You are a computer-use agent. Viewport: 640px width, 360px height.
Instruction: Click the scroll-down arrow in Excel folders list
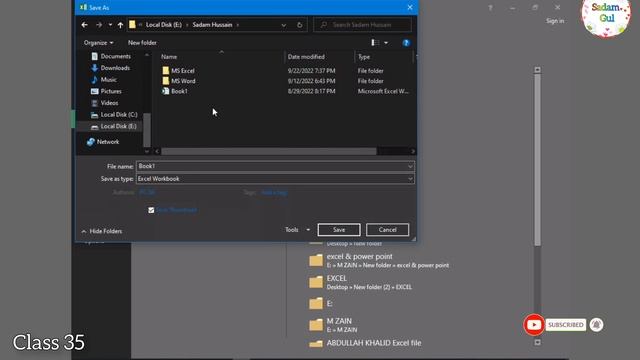(x=538, y=342)
